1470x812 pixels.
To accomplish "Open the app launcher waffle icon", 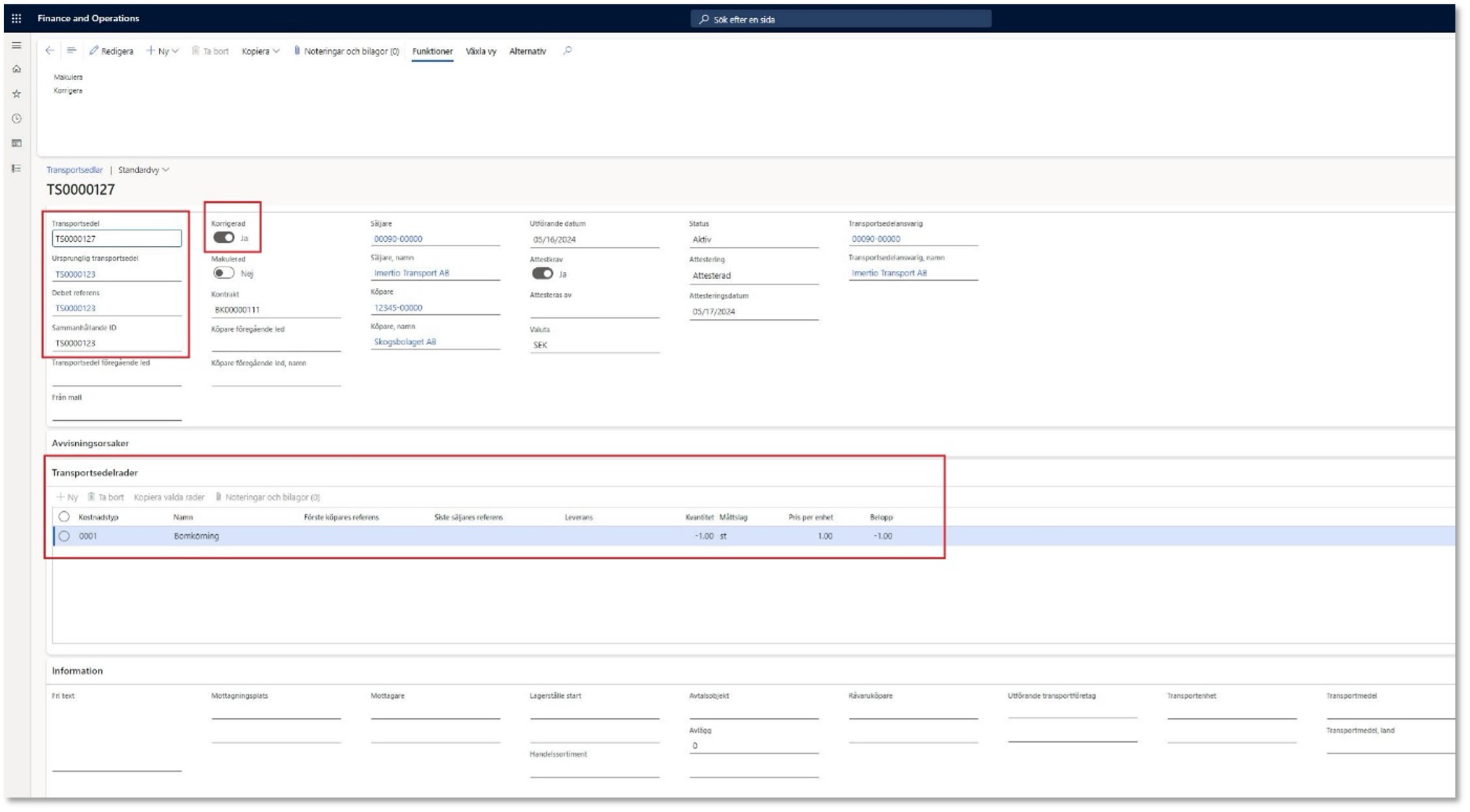I will (x=16, y=18).
